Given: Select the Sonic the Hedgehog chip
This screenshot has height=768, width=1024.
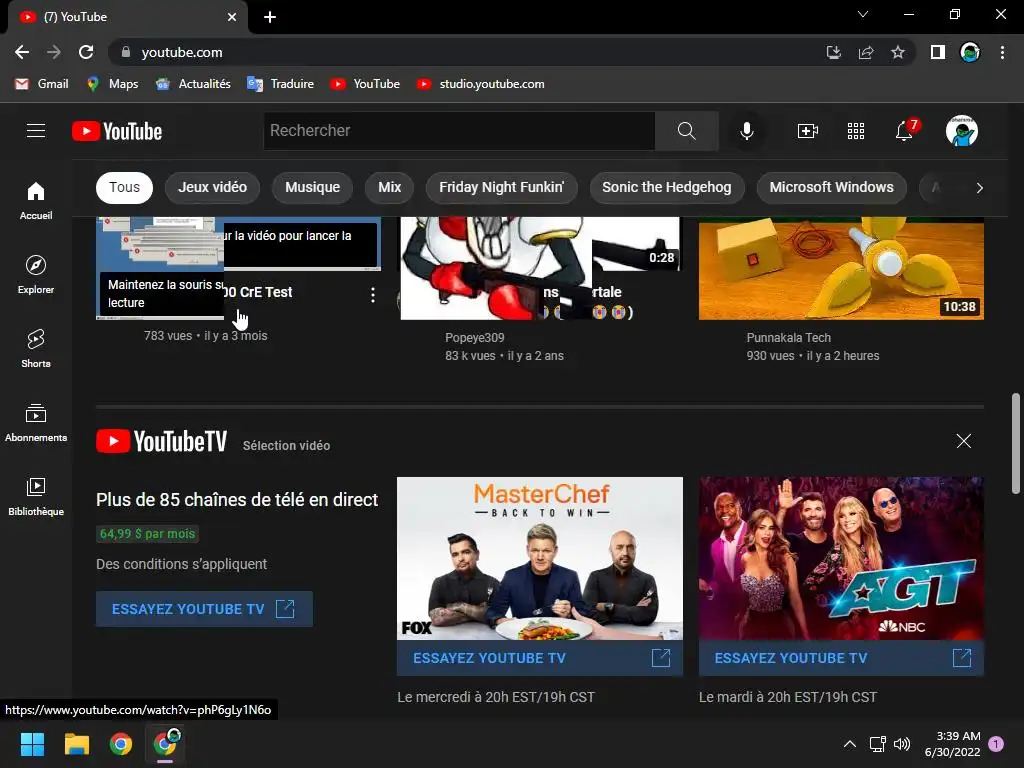Looking at the screenshot, I should pyautogui.click(x=667, y=187).
